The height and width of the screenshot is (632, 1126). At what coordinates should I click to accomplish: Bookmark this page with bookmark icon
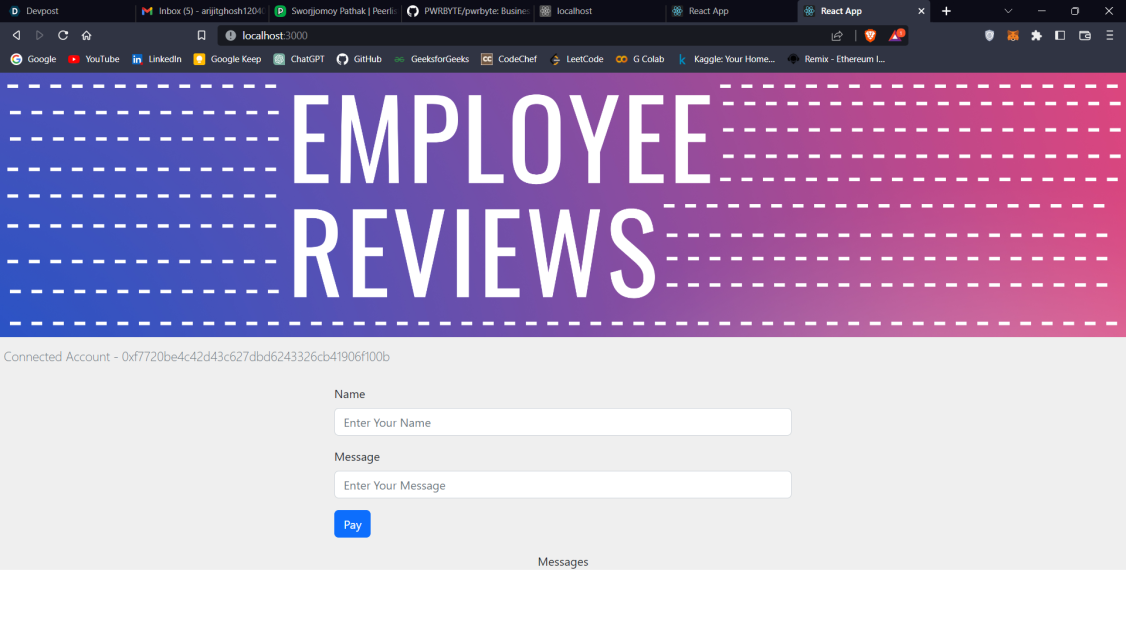pos(201,35)
